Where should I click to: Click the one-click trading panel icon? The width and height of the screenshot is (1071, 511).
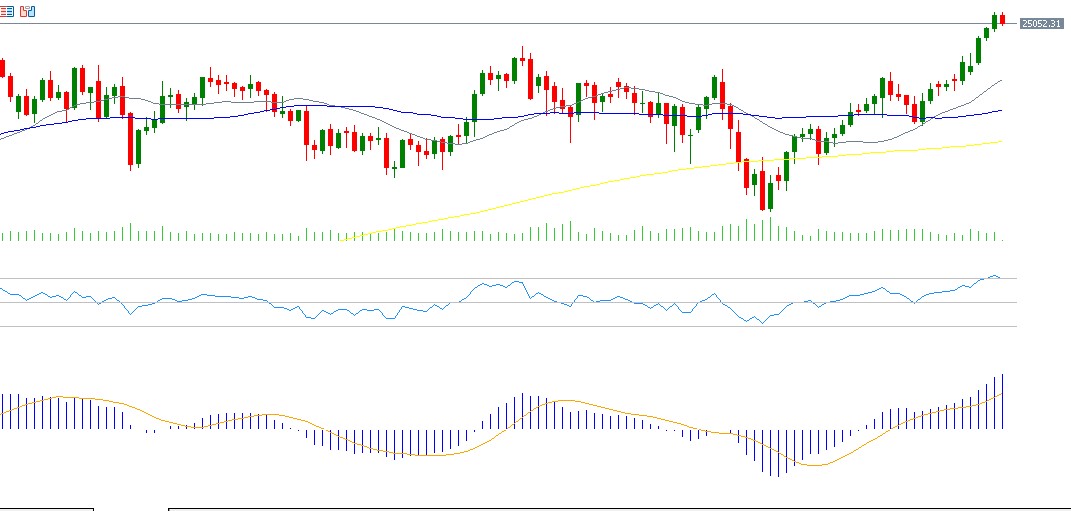coord(28,11)
